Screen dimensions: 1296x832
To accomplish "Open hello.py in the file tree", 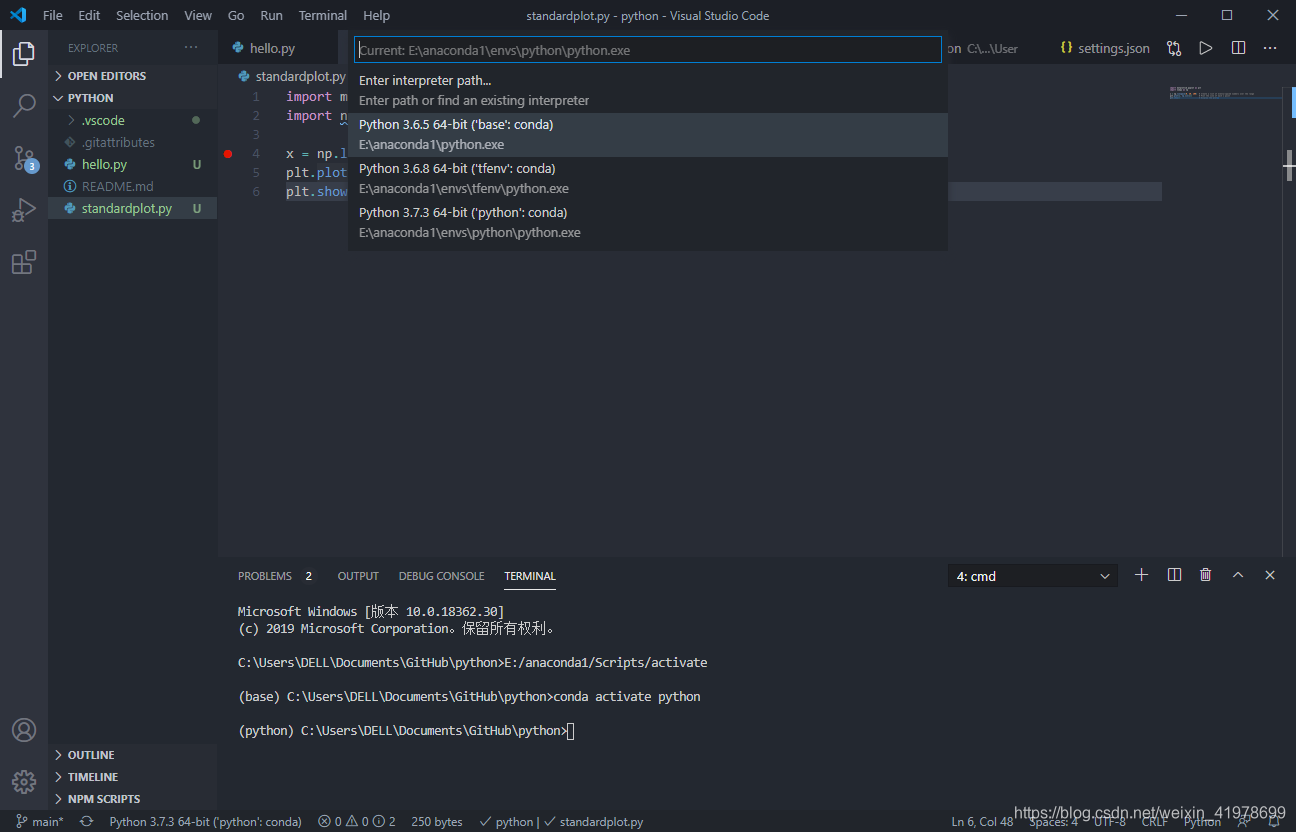I will point(132,164).
